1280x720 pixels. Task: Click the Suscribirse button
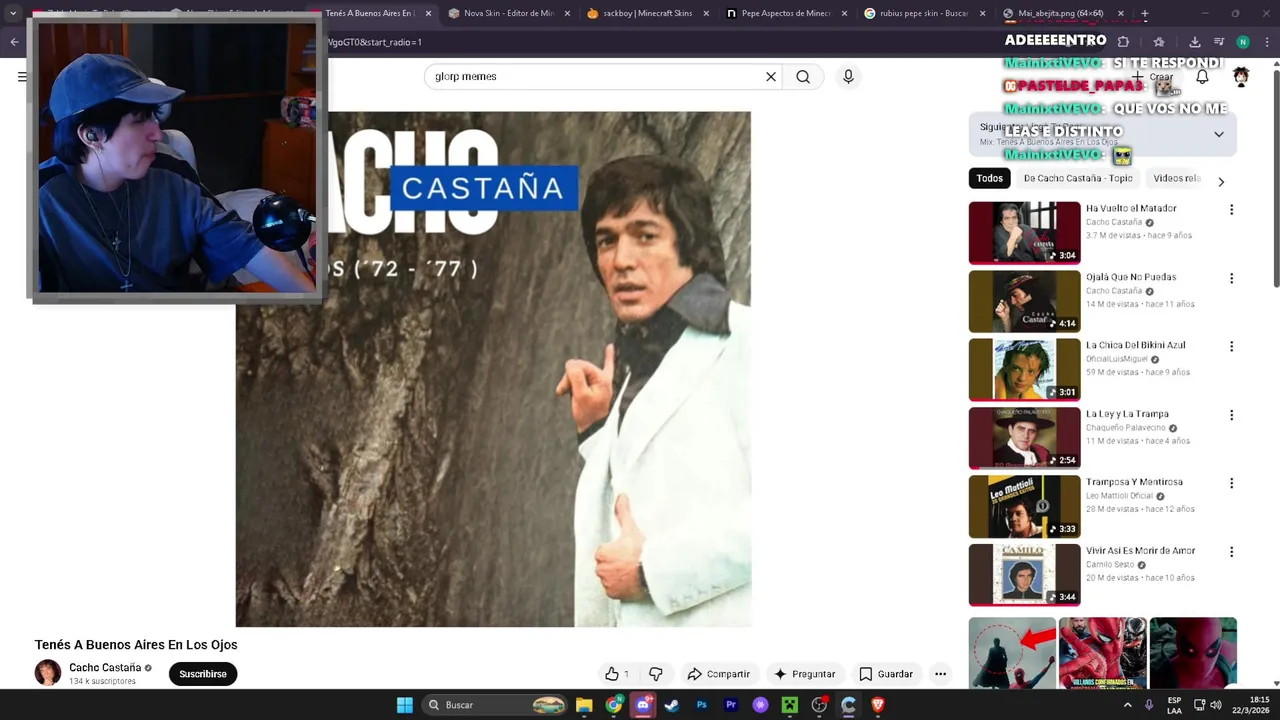[203, 674]
